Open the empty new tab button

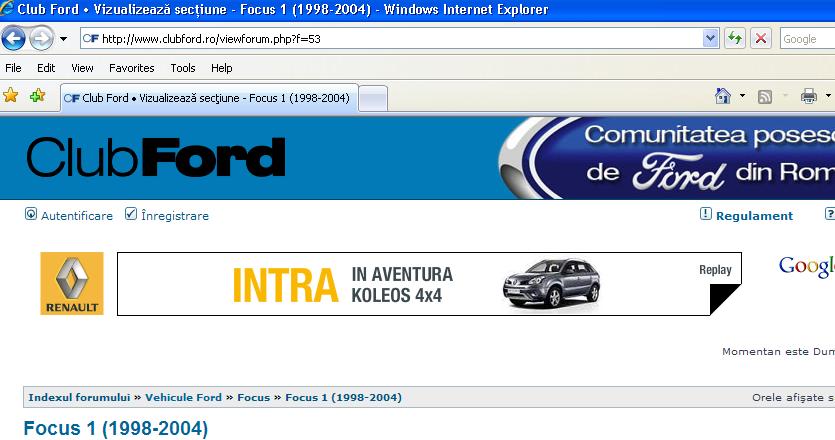click(x=372, y=98)
